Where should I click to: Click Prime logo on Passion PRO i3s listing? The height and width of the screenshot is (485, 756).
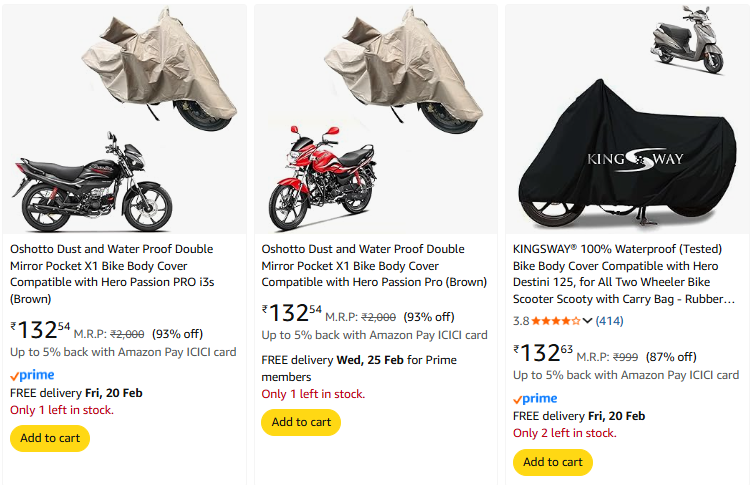click(x=32, y=375)
